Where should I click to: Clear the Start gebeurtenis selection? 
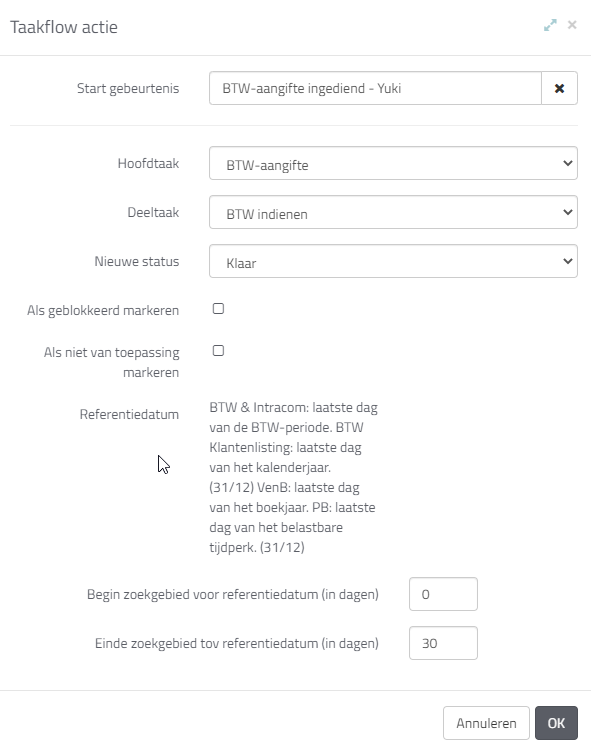pyautogui.click(x=560, y=88)
